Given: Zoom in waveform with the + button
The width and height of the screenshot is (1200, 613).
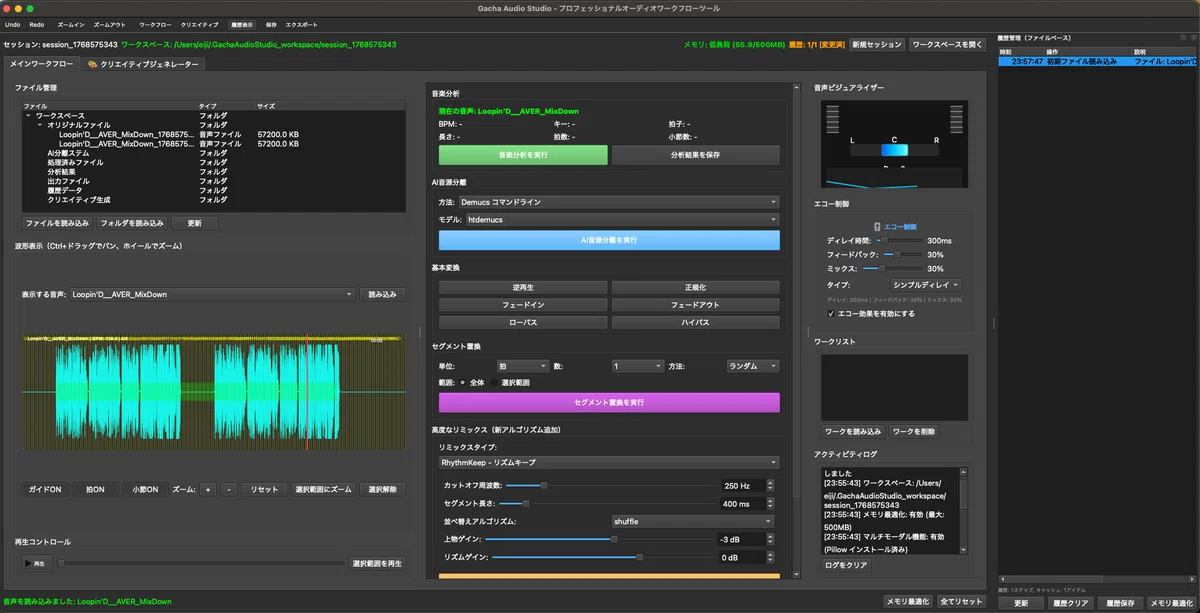Looking at the screenshot, I should 207,490.
